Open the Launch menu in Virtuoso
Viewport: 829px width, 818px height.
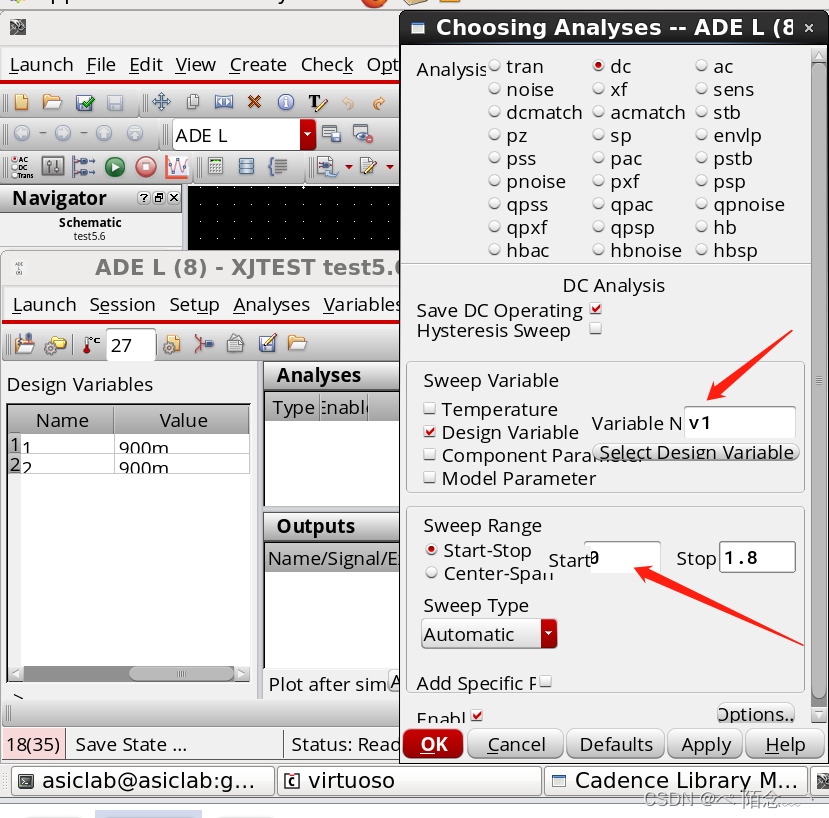[41, 65]
